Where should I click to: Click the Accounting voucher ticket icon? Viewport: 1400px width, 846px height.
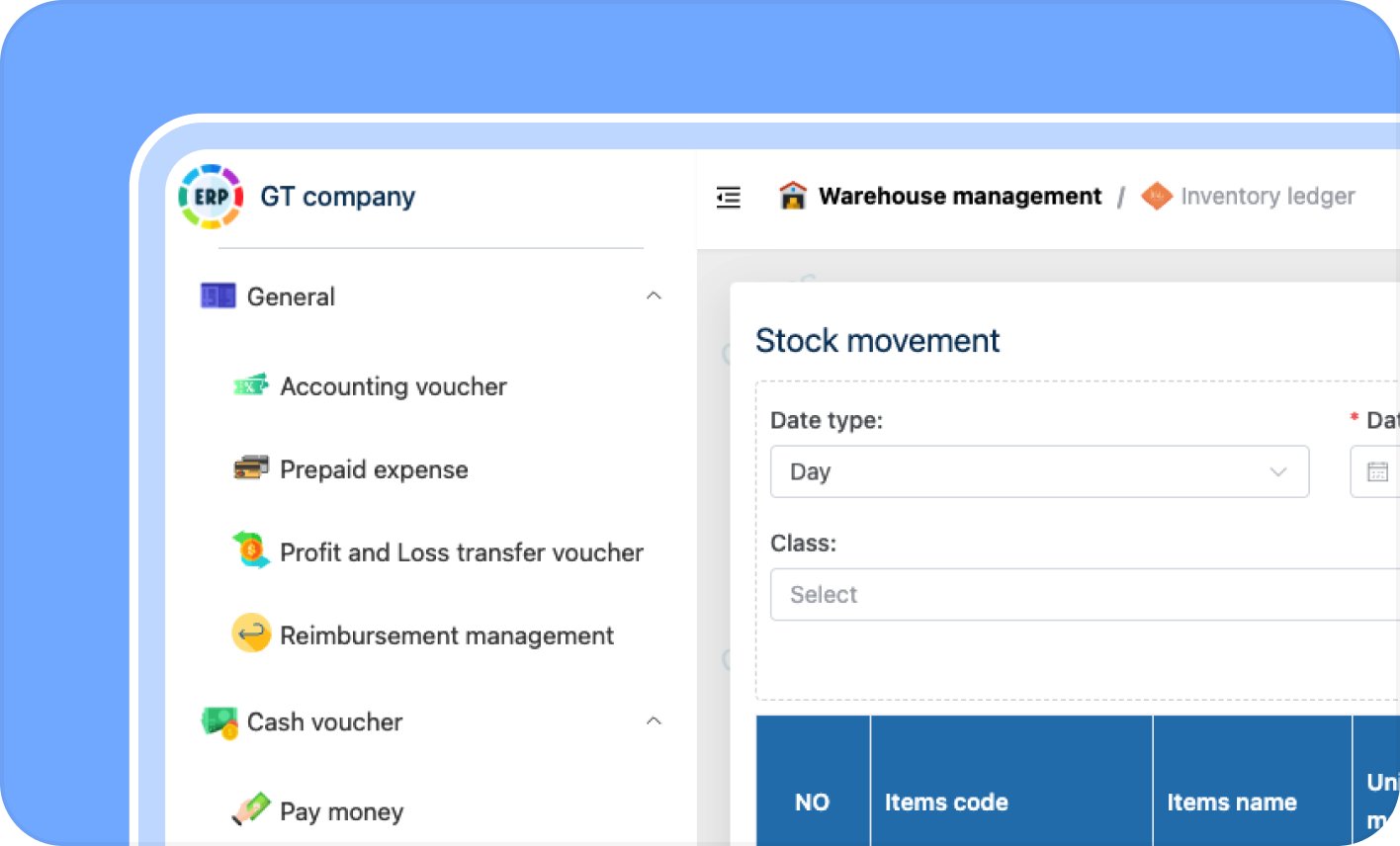tap(251, 385)
